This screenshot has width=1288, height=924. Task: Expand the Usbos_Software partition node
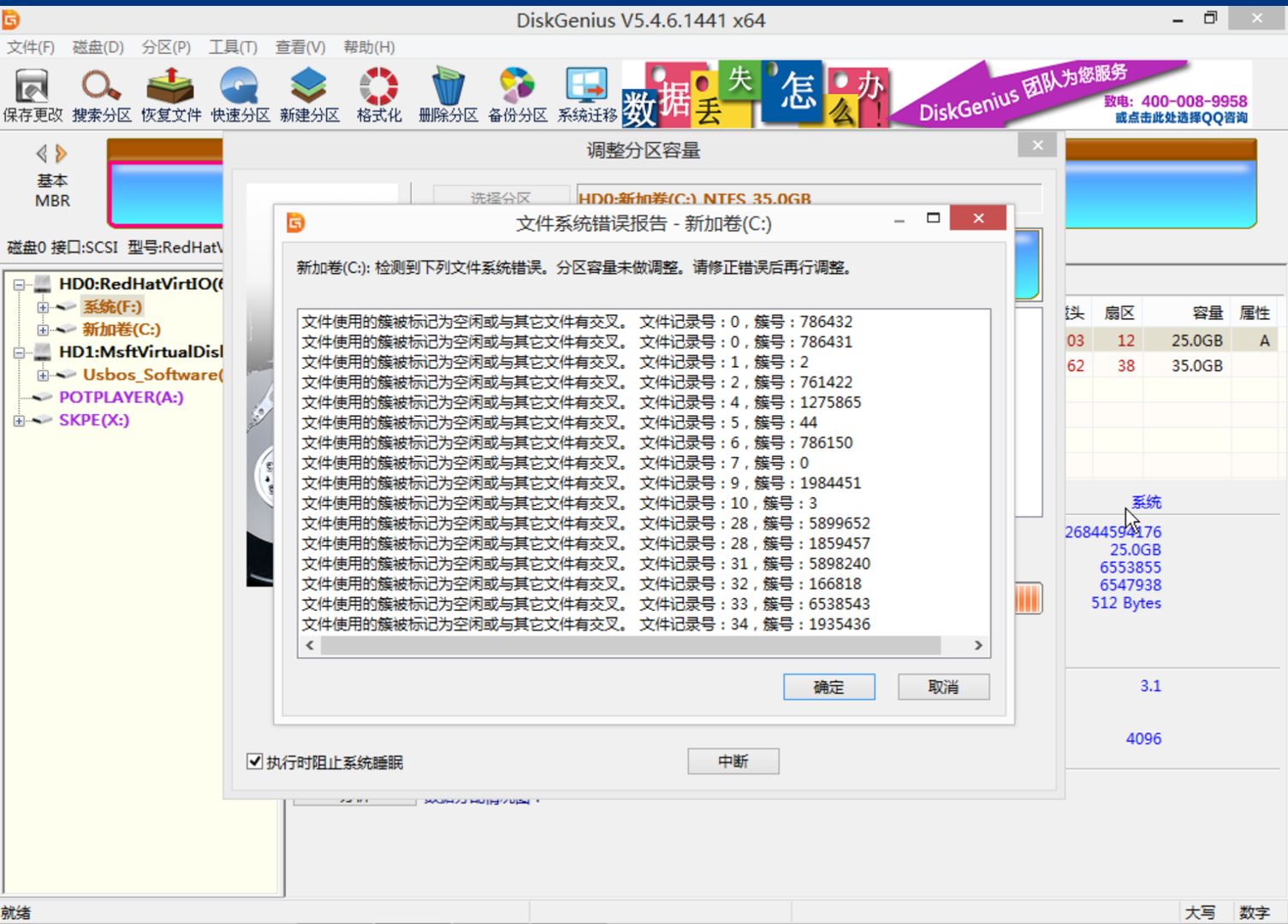click(x=43, y=376)
